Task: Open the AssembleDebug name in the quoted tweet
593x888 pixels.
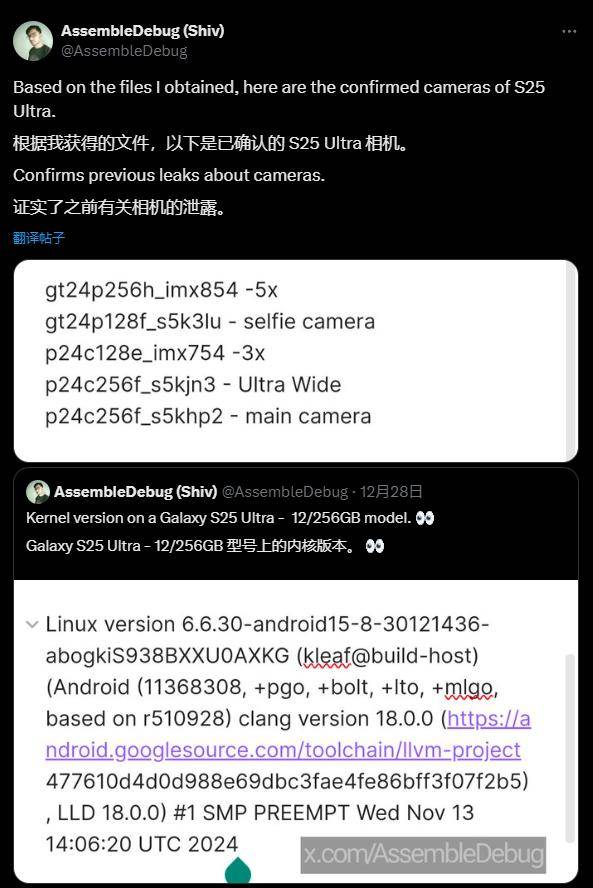Action: 135,492
